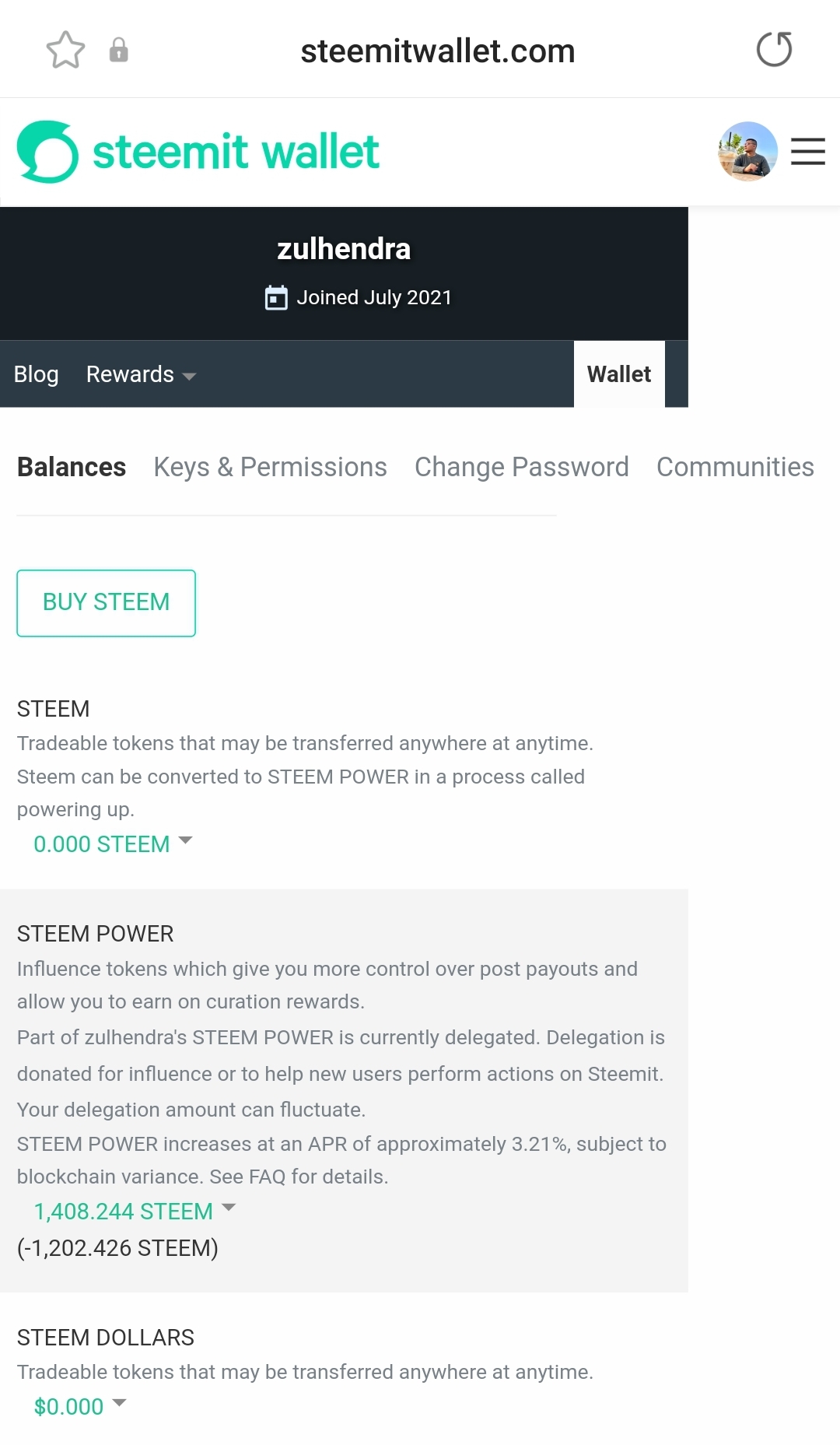Click the steemit wallet title text
The image size is (840, 1445).
click(x=236, y=152)
